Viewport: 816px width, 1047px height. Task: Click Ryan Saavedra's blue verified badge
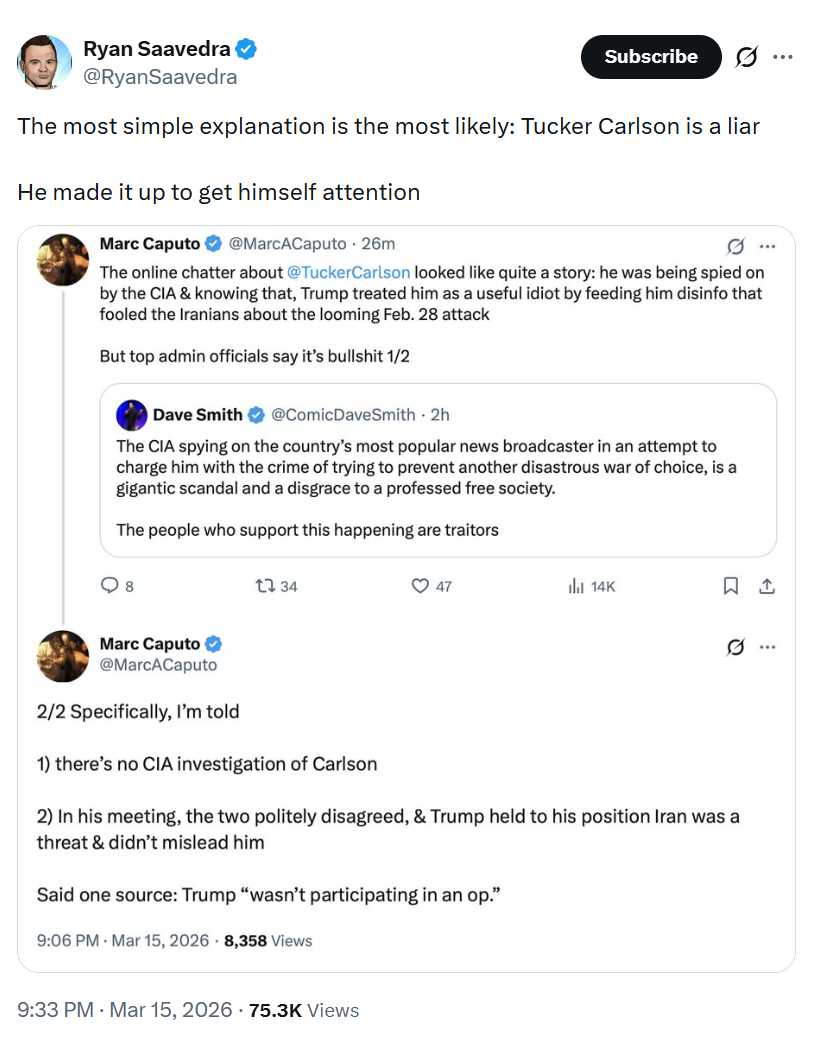[x=248, y=49]
